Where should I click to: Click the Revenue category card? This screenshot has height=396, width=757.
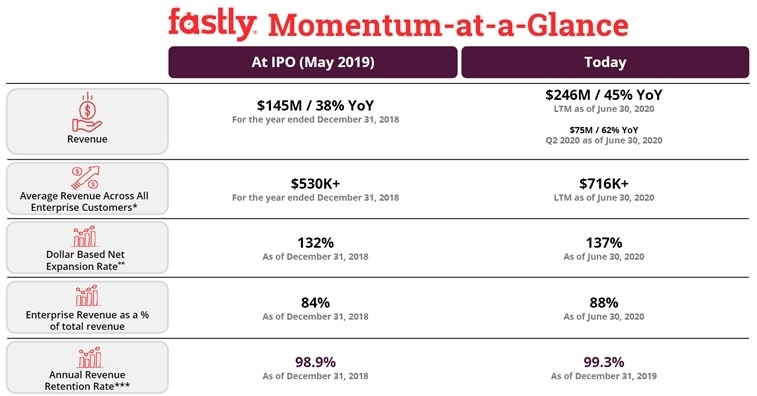pyautogui.click(x=87, y=121)
